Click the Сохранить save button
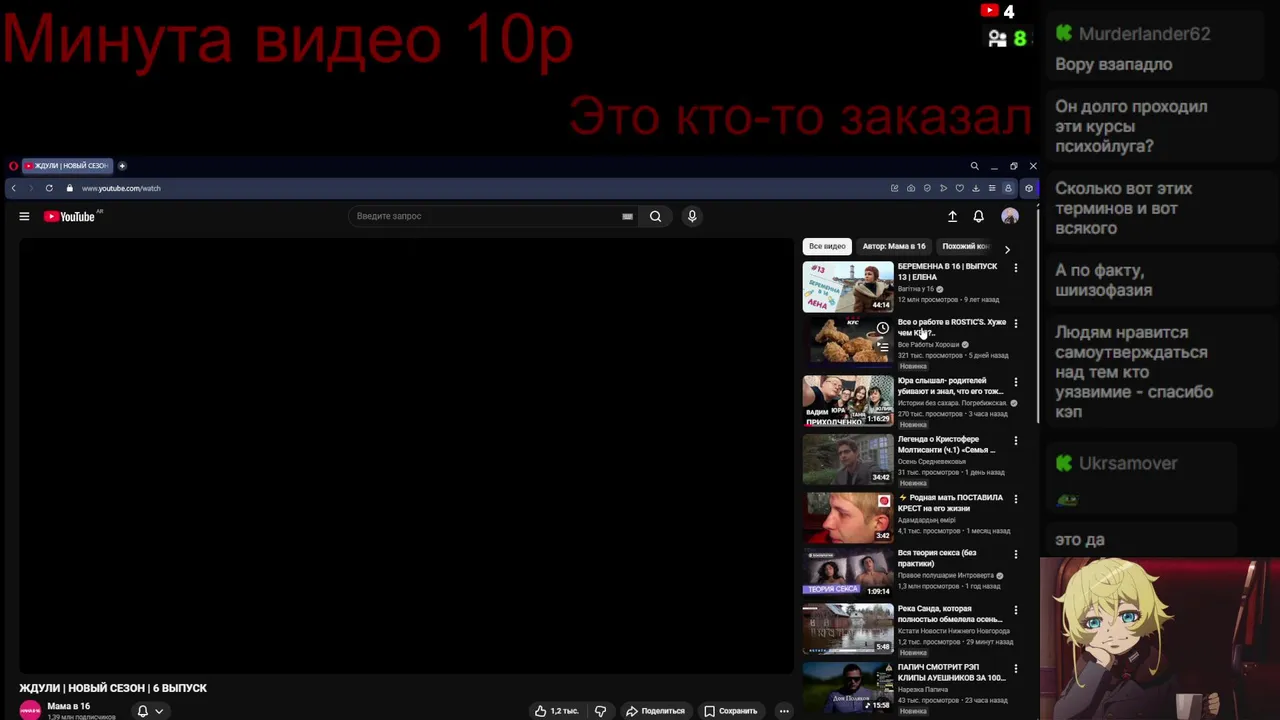Screen dimensions: 1280x720 tap(730, 711)
